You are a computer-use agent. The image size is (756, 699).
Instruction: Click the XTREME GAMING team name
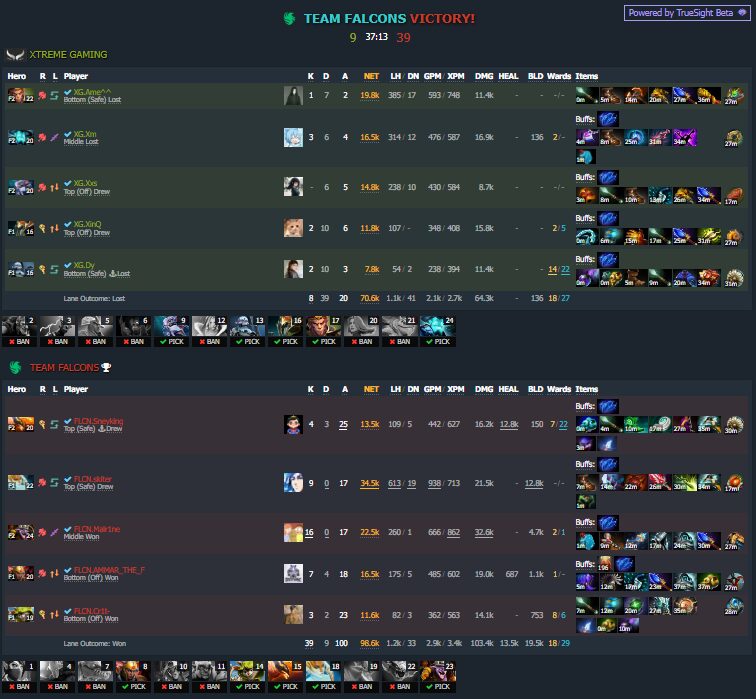point(68,55)
